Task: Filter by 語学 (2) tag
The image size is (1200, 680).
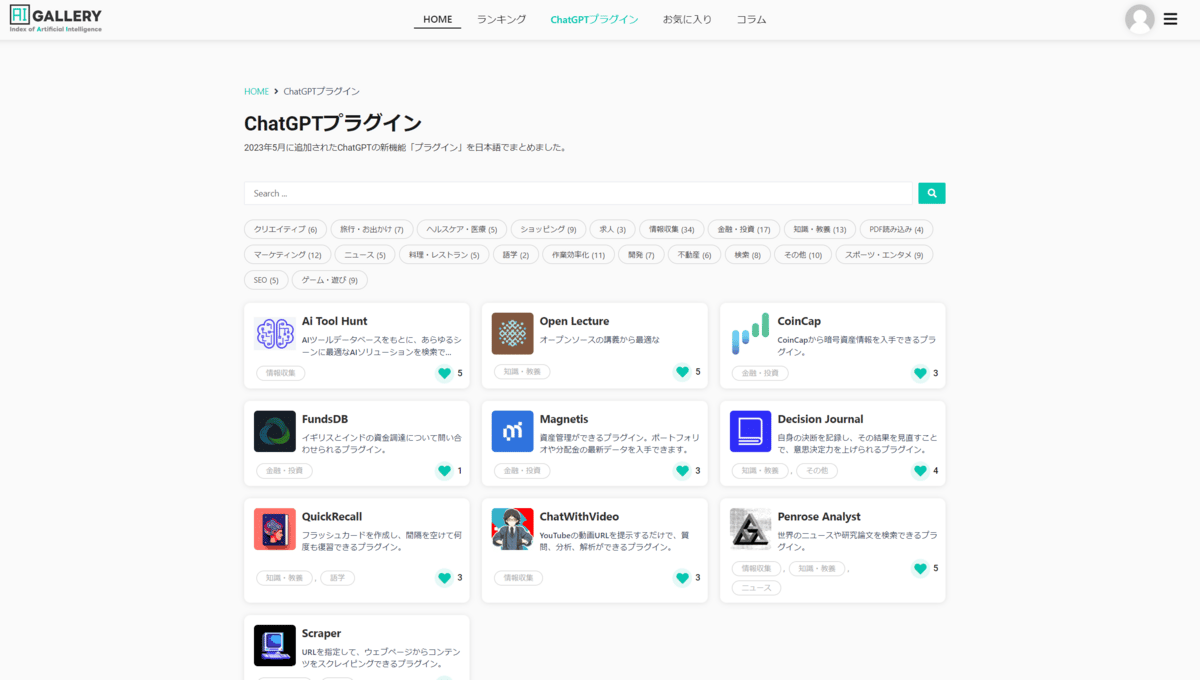Action: pyautogui.click(x=516, y=255)
